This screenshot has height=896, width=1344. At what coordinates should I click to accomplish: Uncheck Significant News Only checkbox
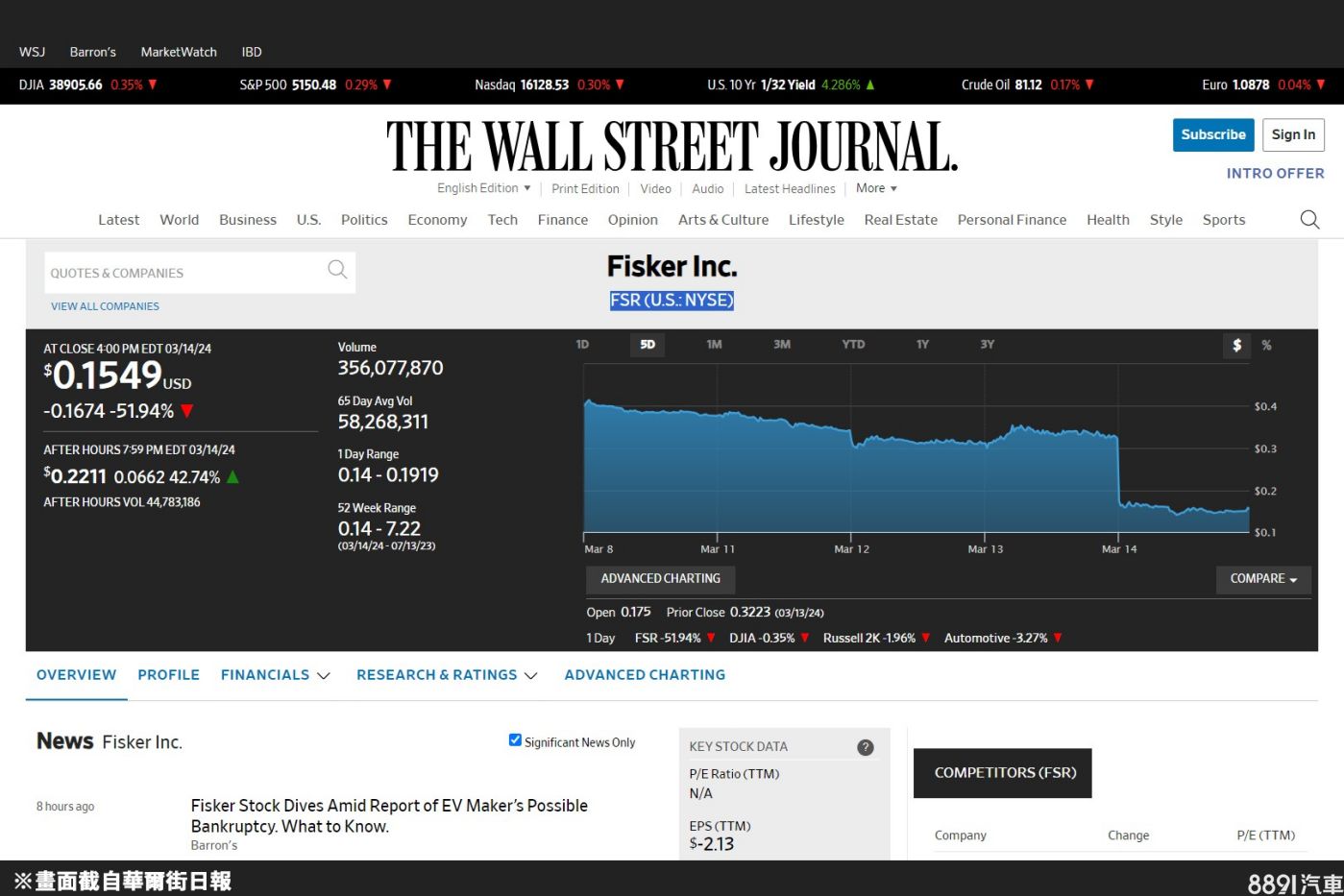pyautogui.click(x=515, y=740)
